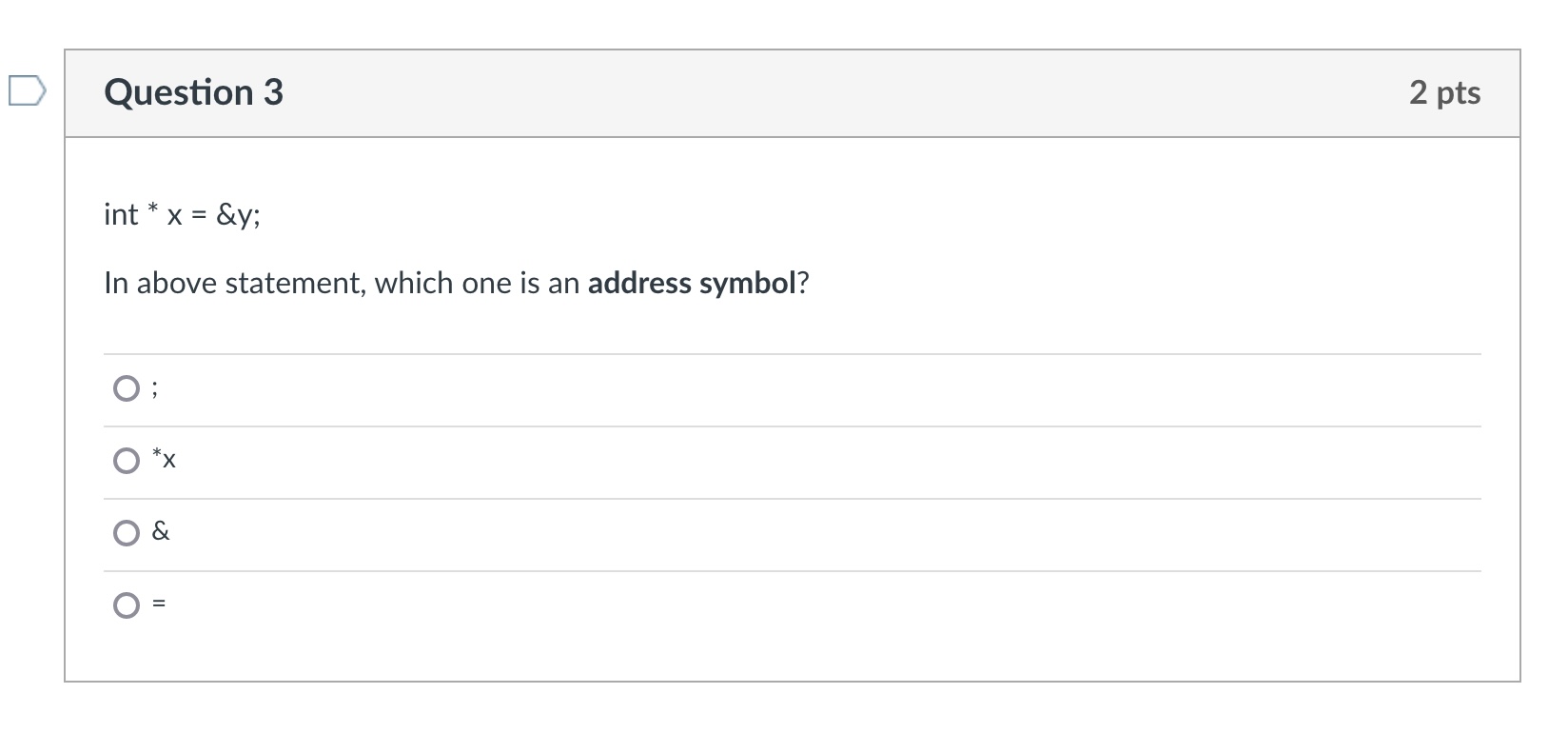Select the ";" answer option

(126, 387)
